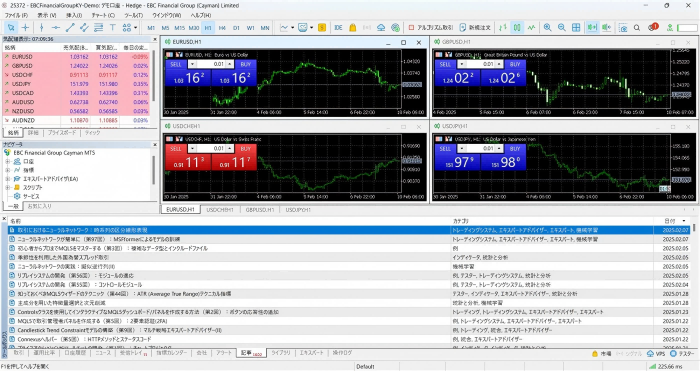The width and height of the screenshot is (700, 371).
Task: Switch chart to candlestick type
Action: [517, 28]
